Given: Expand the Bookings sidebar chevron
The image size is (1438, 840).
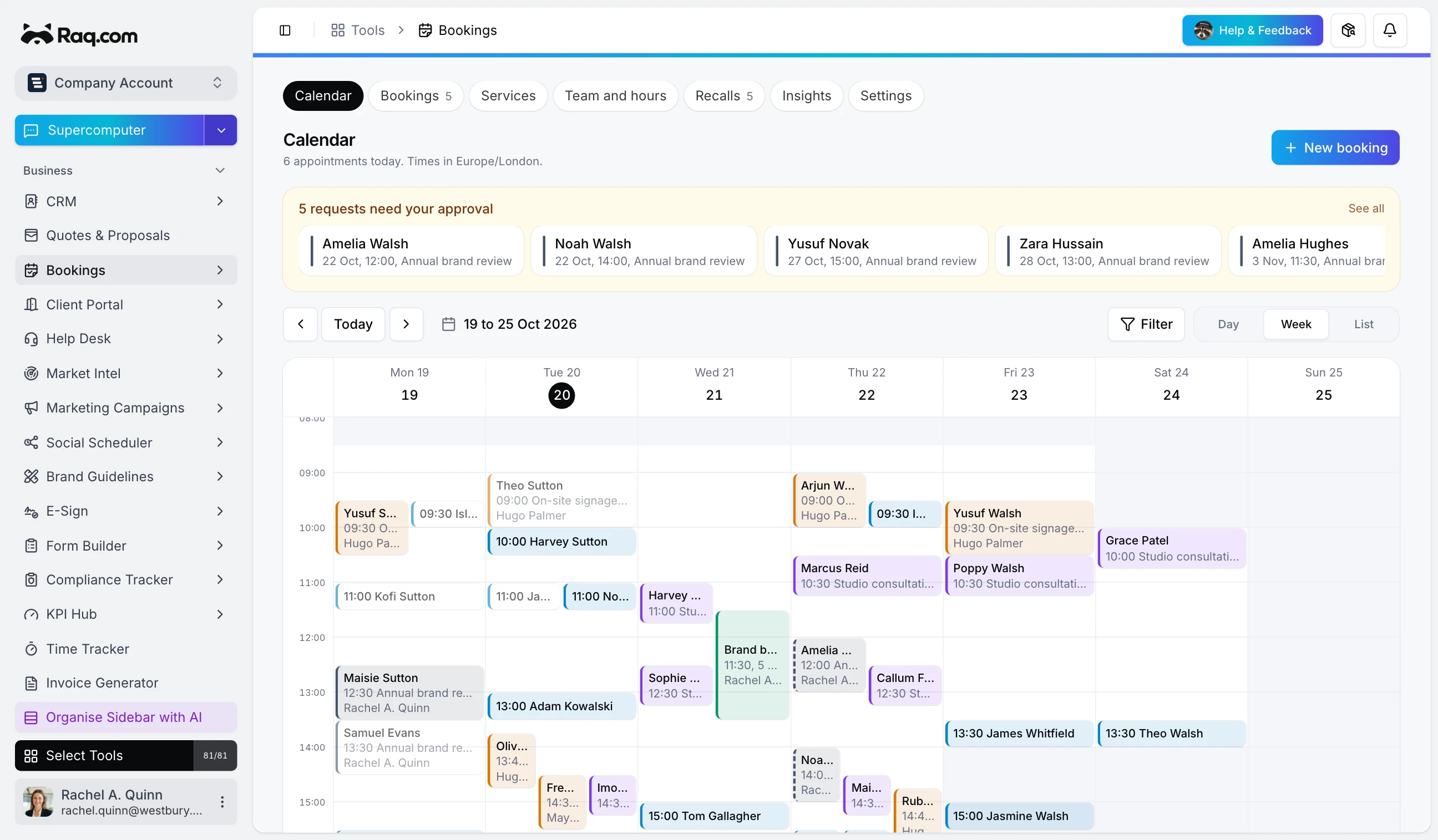Looking at the screenshot, I should coord(220,271).
